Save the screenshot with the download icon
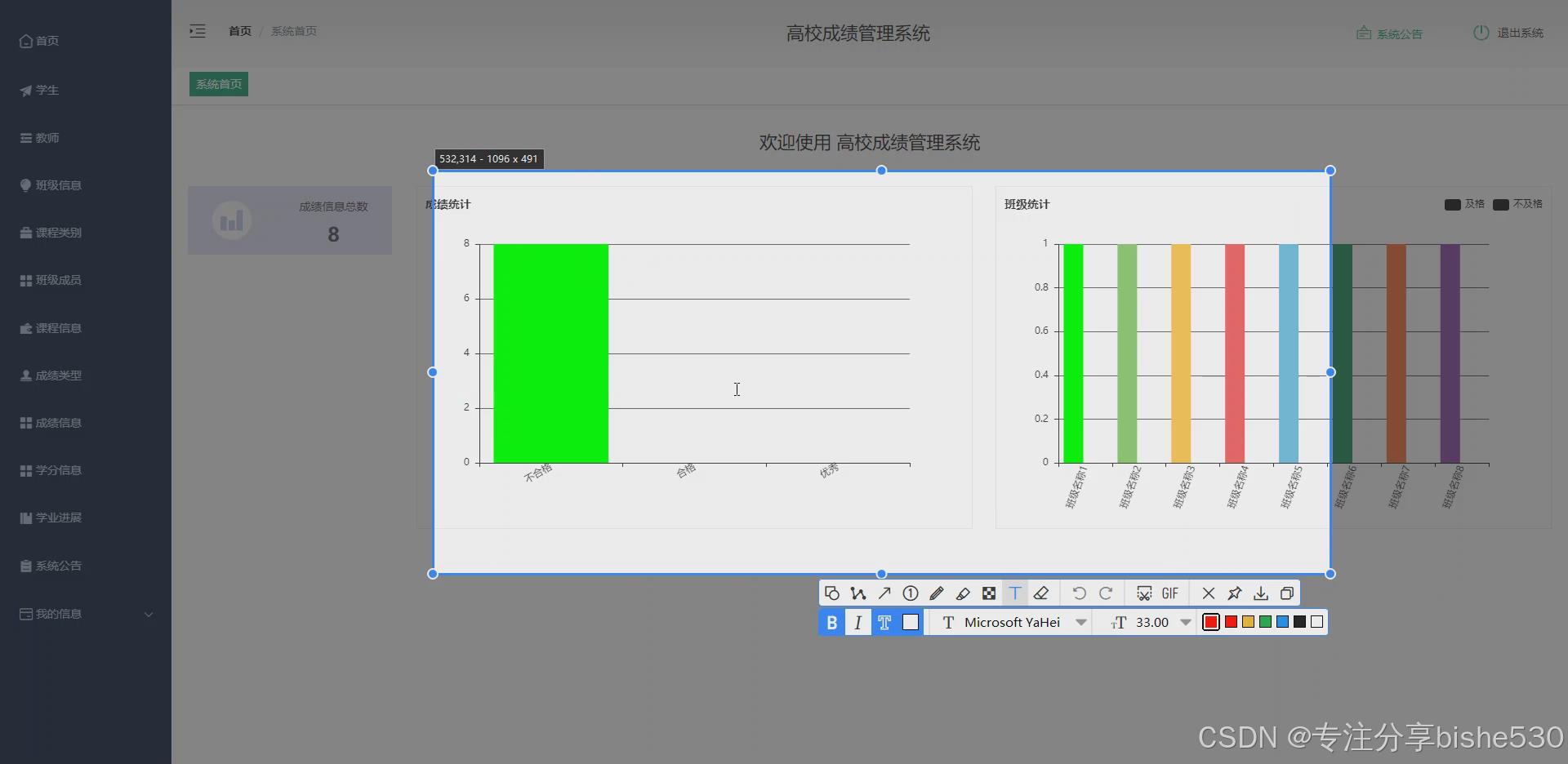 point(1261,593)
